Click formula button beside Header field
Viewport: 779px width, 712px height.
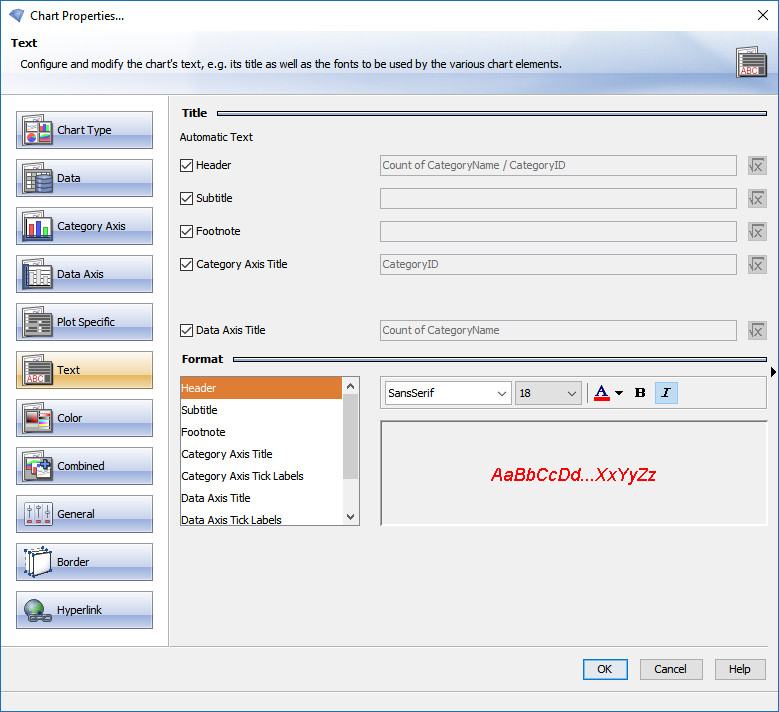point(757,166)
